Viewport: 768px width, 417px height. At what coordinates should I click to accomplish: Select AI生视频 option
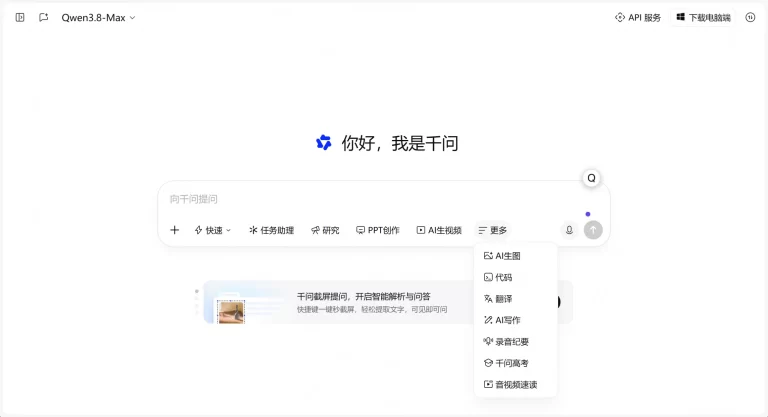(439, 230)
